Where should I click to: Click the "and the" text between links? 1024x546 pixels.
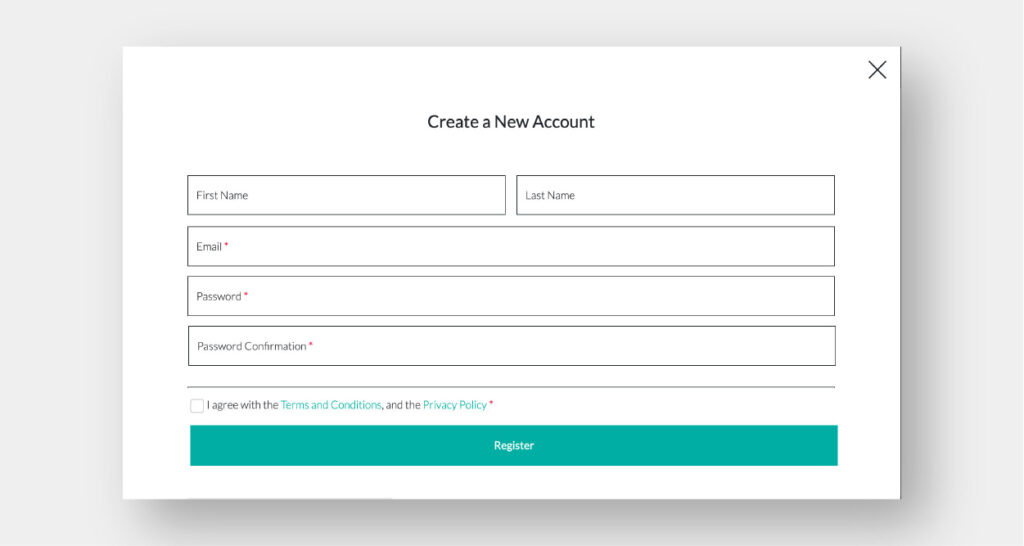[403, 405]
